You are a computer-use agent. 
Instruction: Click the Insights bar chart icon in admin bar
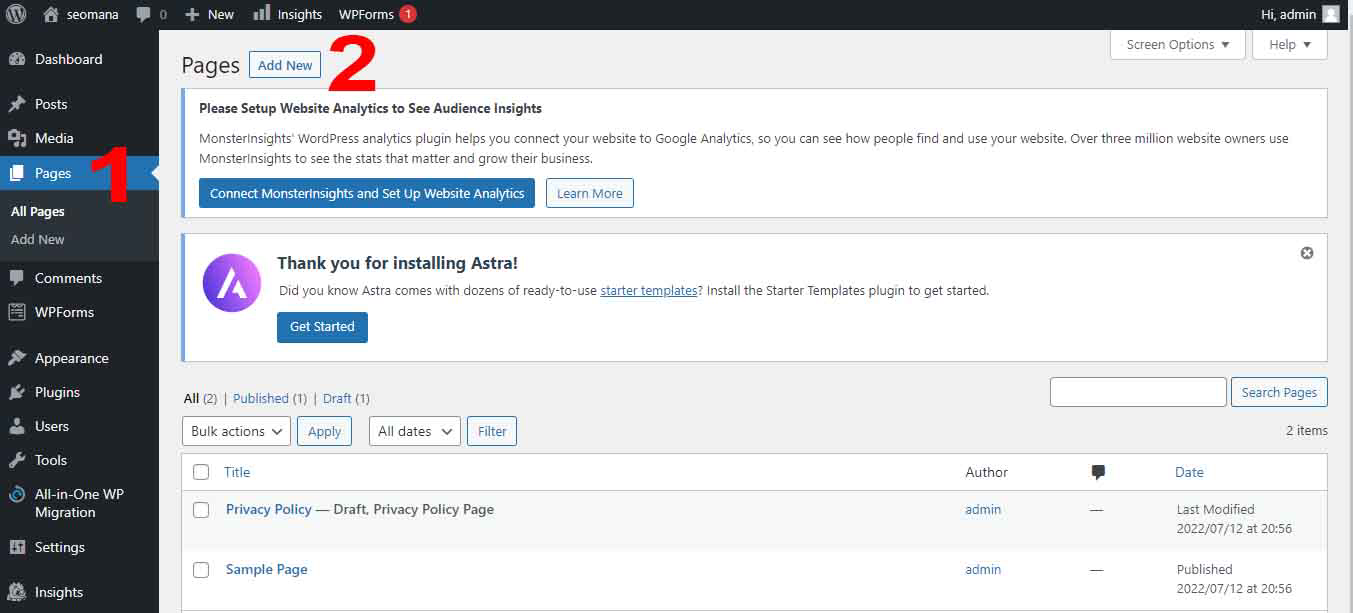pyautogui.click(x=261, y=13)
